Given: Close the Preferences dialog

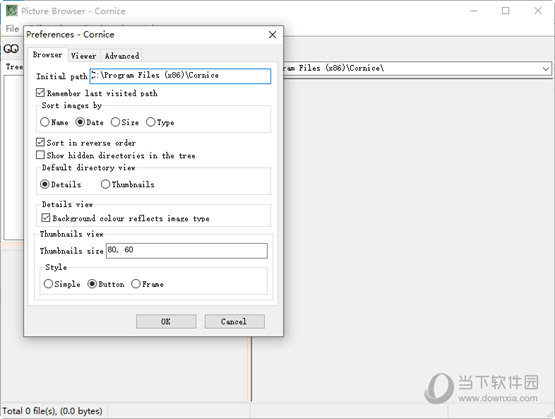Looking at the screenshot, I should point(272,35).
